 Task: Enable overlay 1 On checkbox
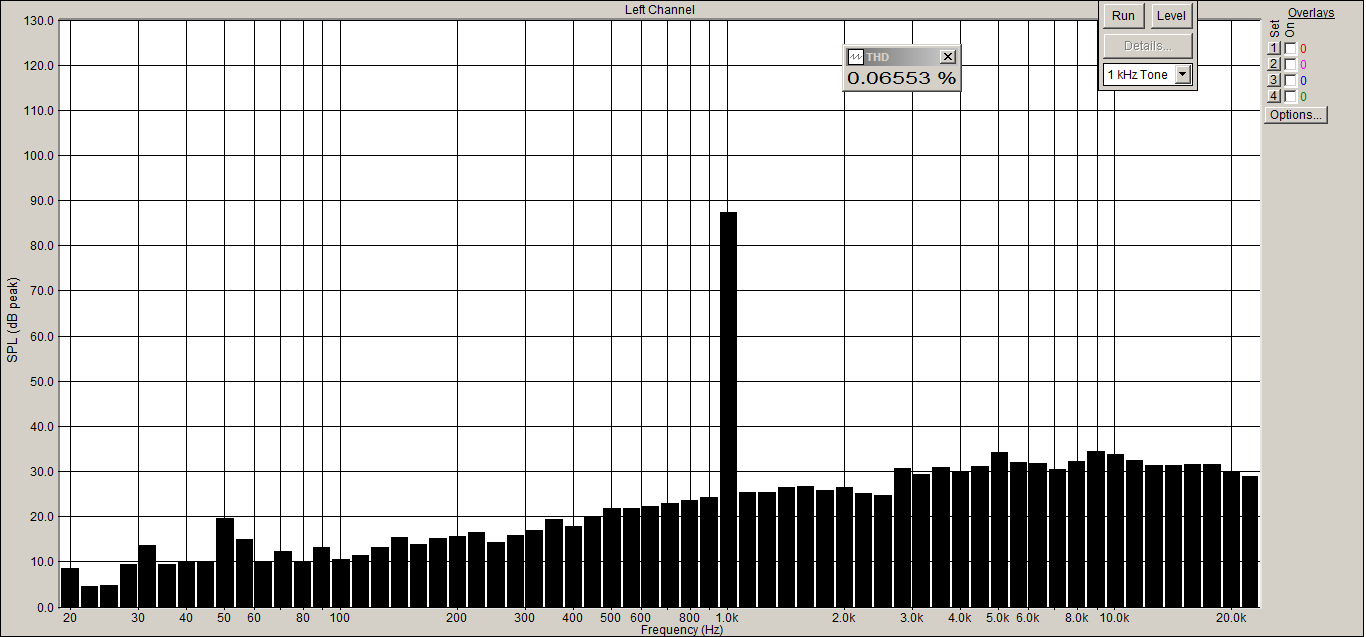tap(1290, 48)
